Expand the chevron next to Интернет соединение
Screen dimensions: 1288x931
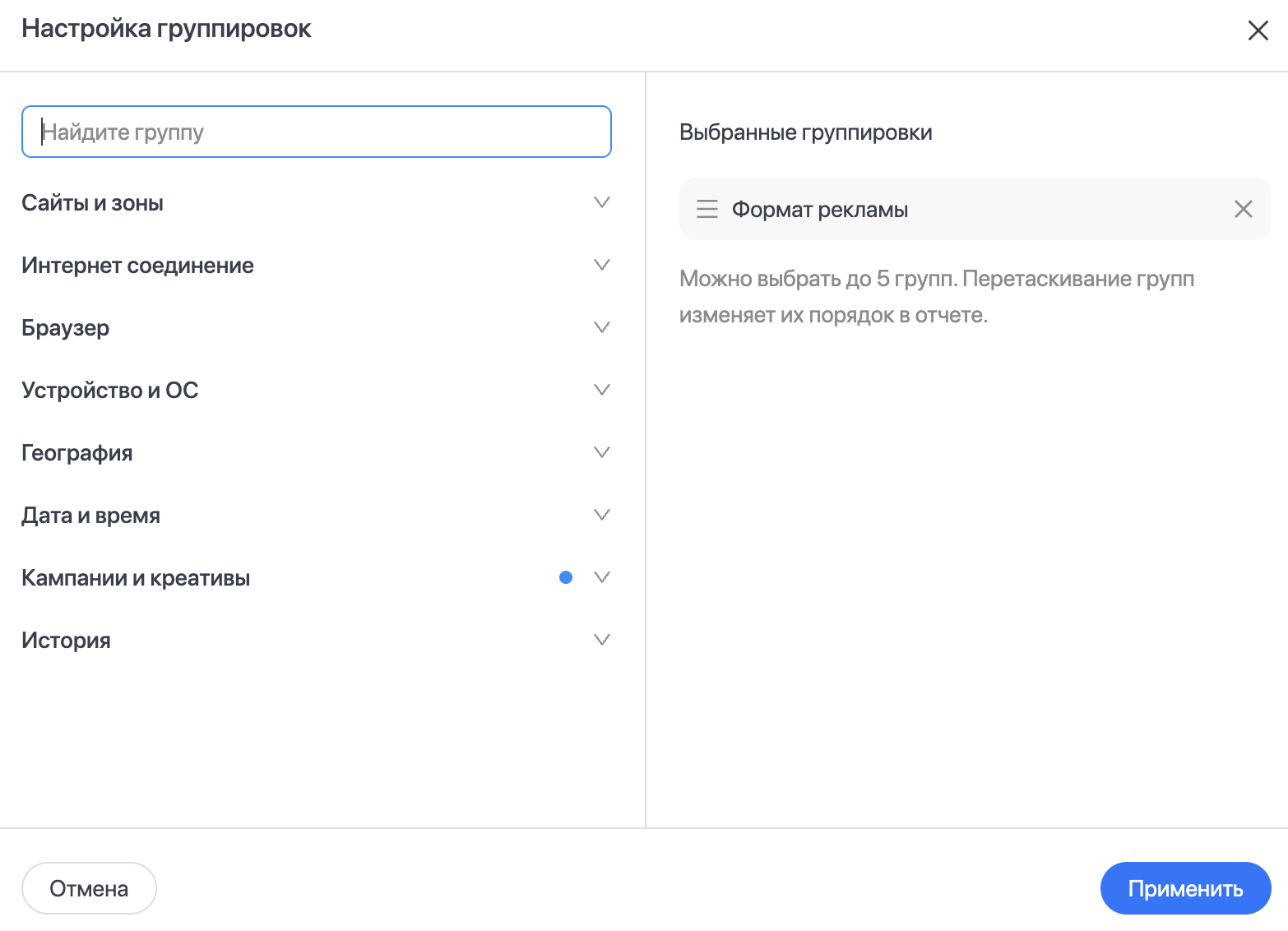tap(602, 265)
